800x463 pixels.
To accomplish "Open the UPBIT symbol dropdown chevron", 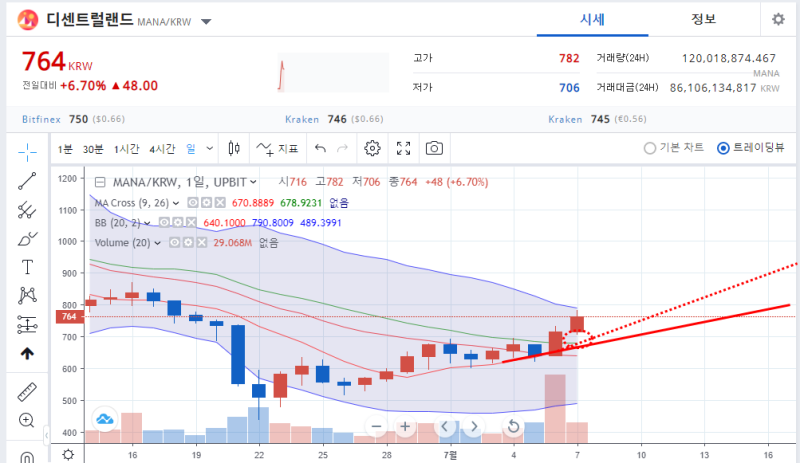I will (253, 182).
